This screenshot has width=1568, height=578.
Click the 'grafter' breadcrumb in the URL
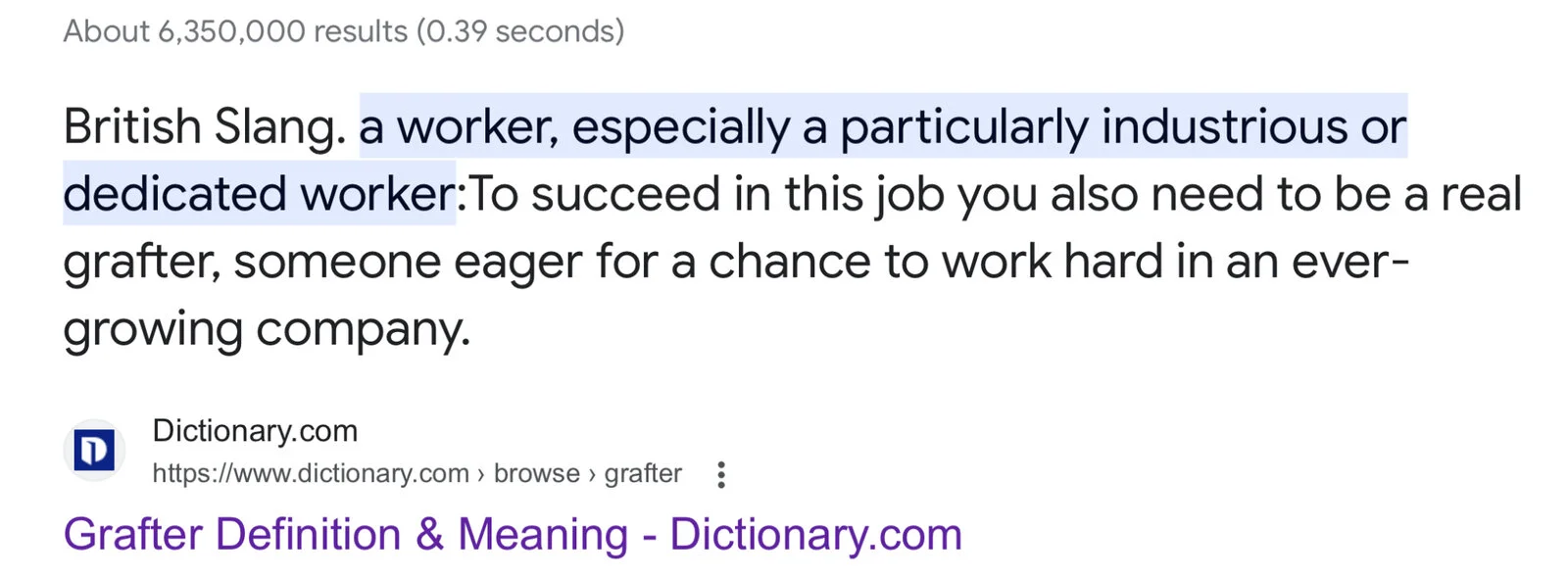pyautogui.click(x=642, y=474)
